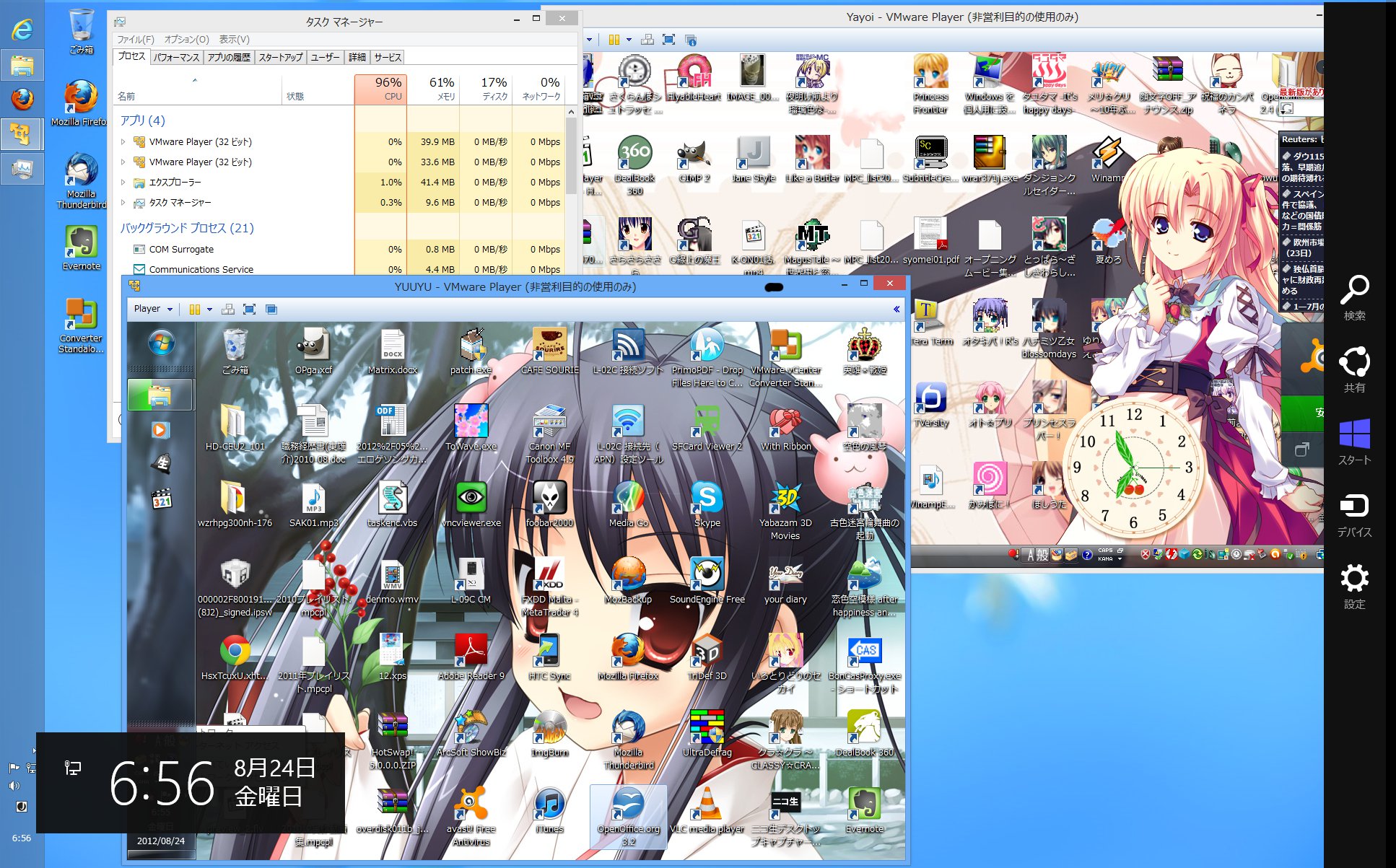Click Start orb in YUUYU guest
The image size is (1396, 868).
pyautogui.click(x=161, y=343)
